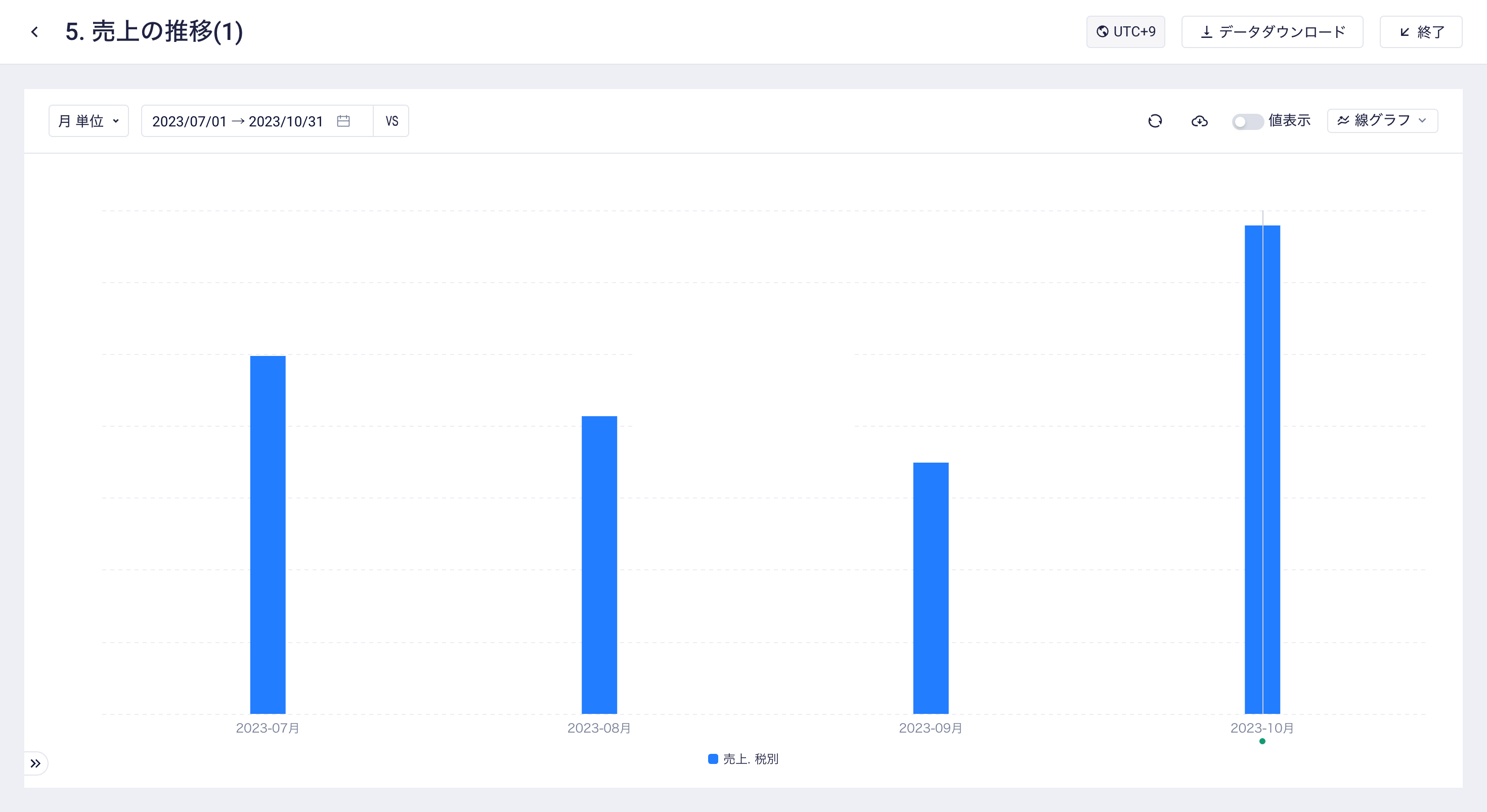Toggle the 売上. 税別 legend series
Screen dimensions: 1487x812
pyautogui.click(x=750, y=759)
